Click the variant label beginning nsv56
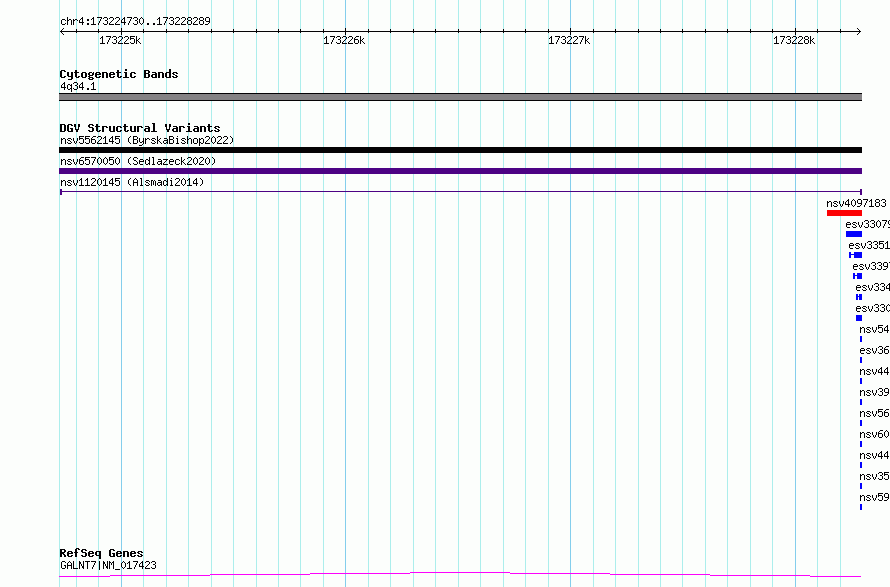The width and height of the screenshot is (890, 587). 874,413
